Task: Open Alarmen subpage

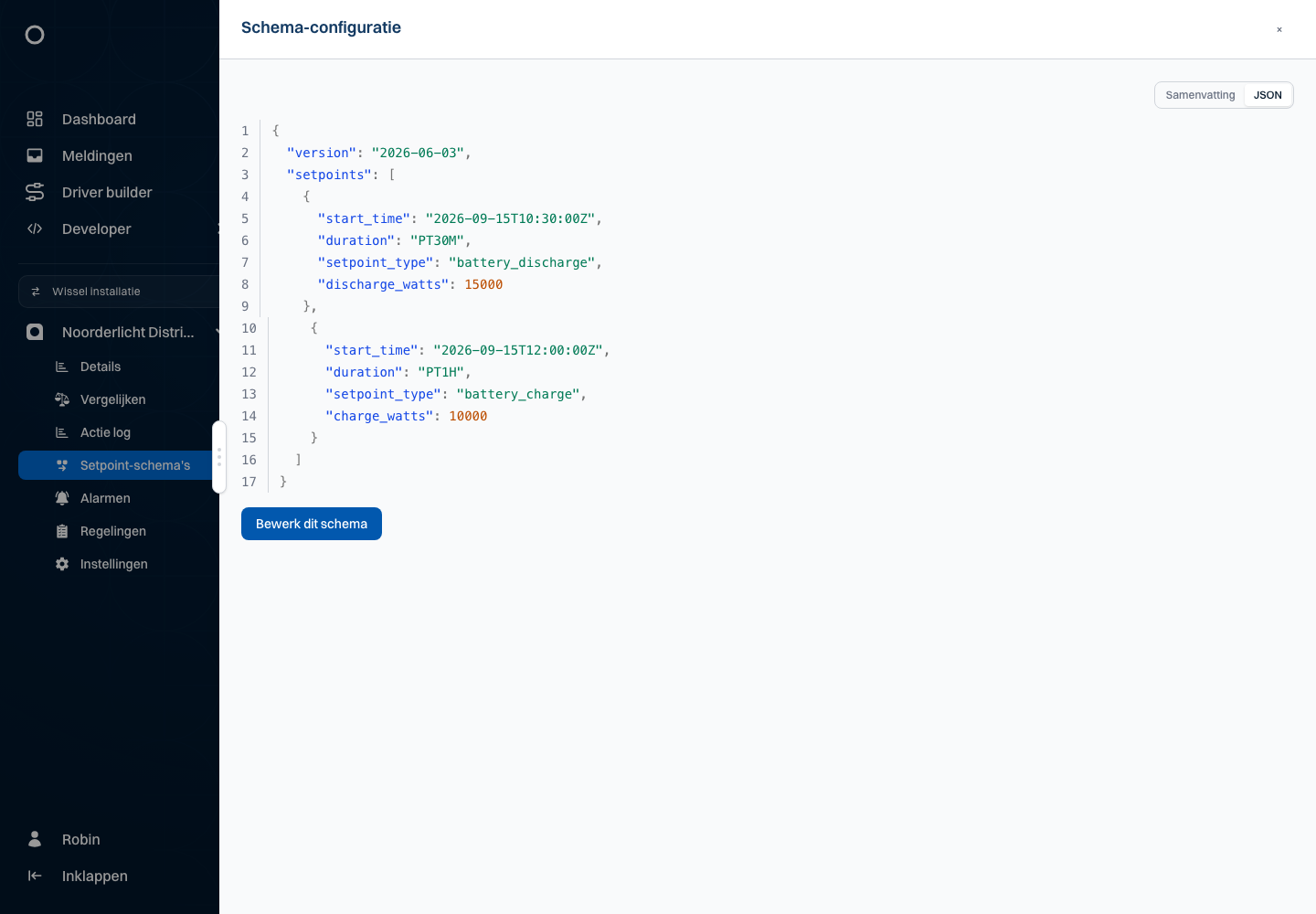Action: coord(105,498)
